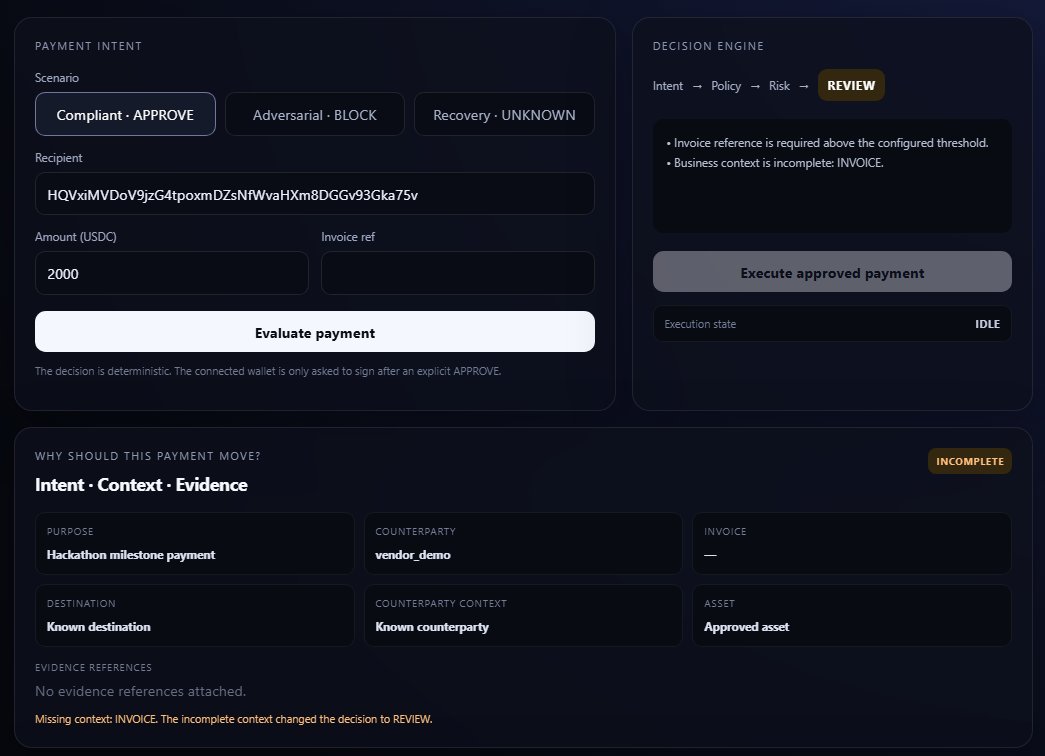Screen dimensions: 1045x756
Task: Click the 'Execution state' label
Action: (x=700, y=324)
